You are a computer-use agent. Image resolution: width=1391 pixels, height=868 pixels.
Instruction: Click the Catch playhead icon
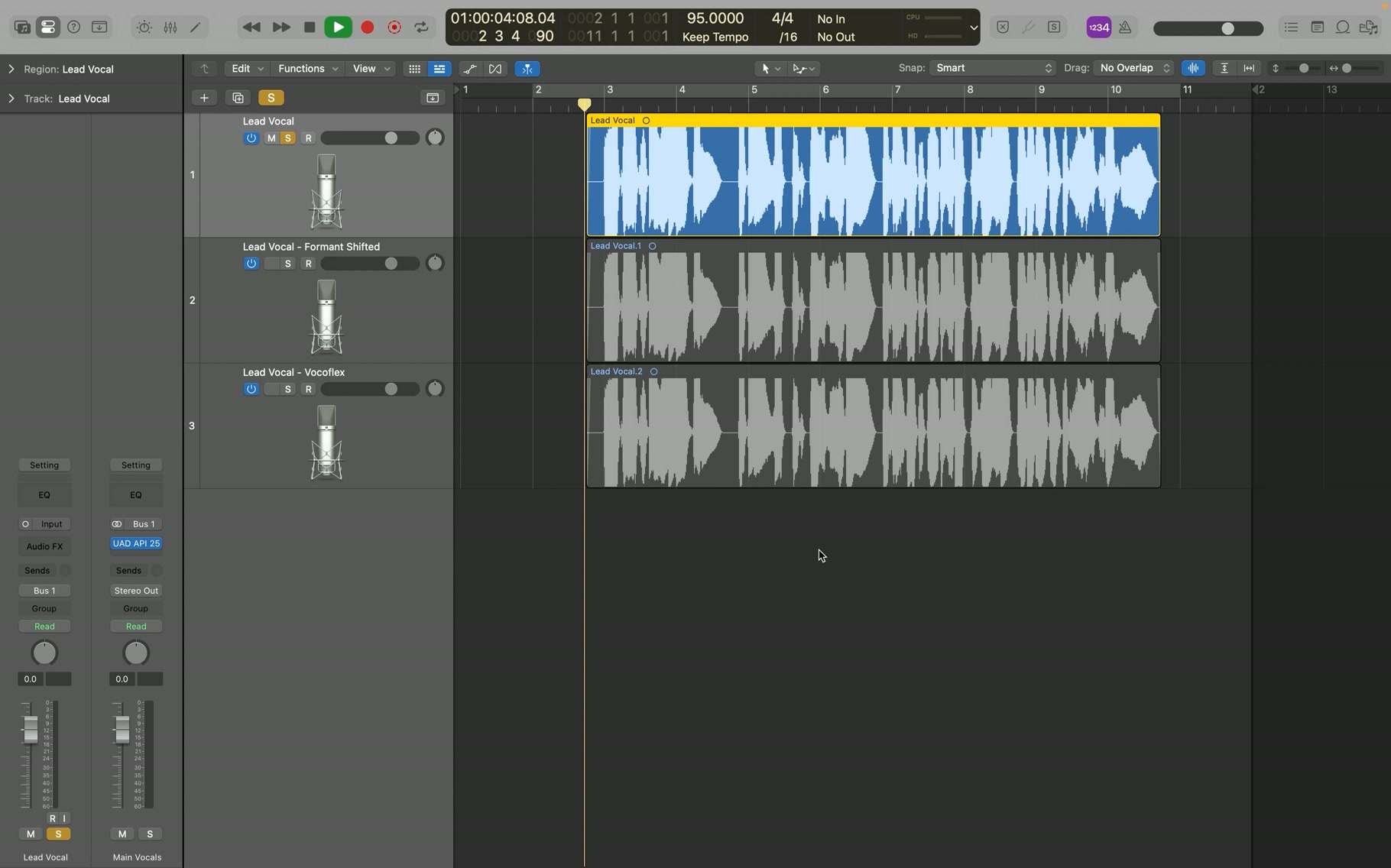pyautogui.click(x=527, y=69)
